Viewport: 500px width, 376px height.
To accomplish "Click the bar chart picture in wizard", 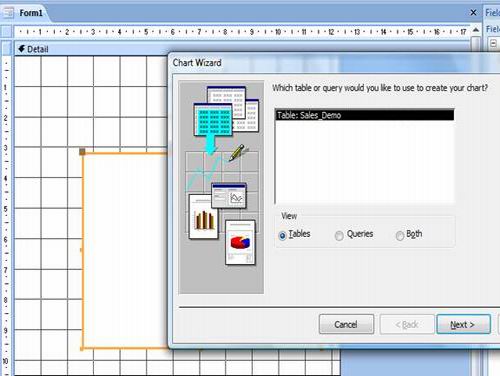I will click(x=204, y=217).
